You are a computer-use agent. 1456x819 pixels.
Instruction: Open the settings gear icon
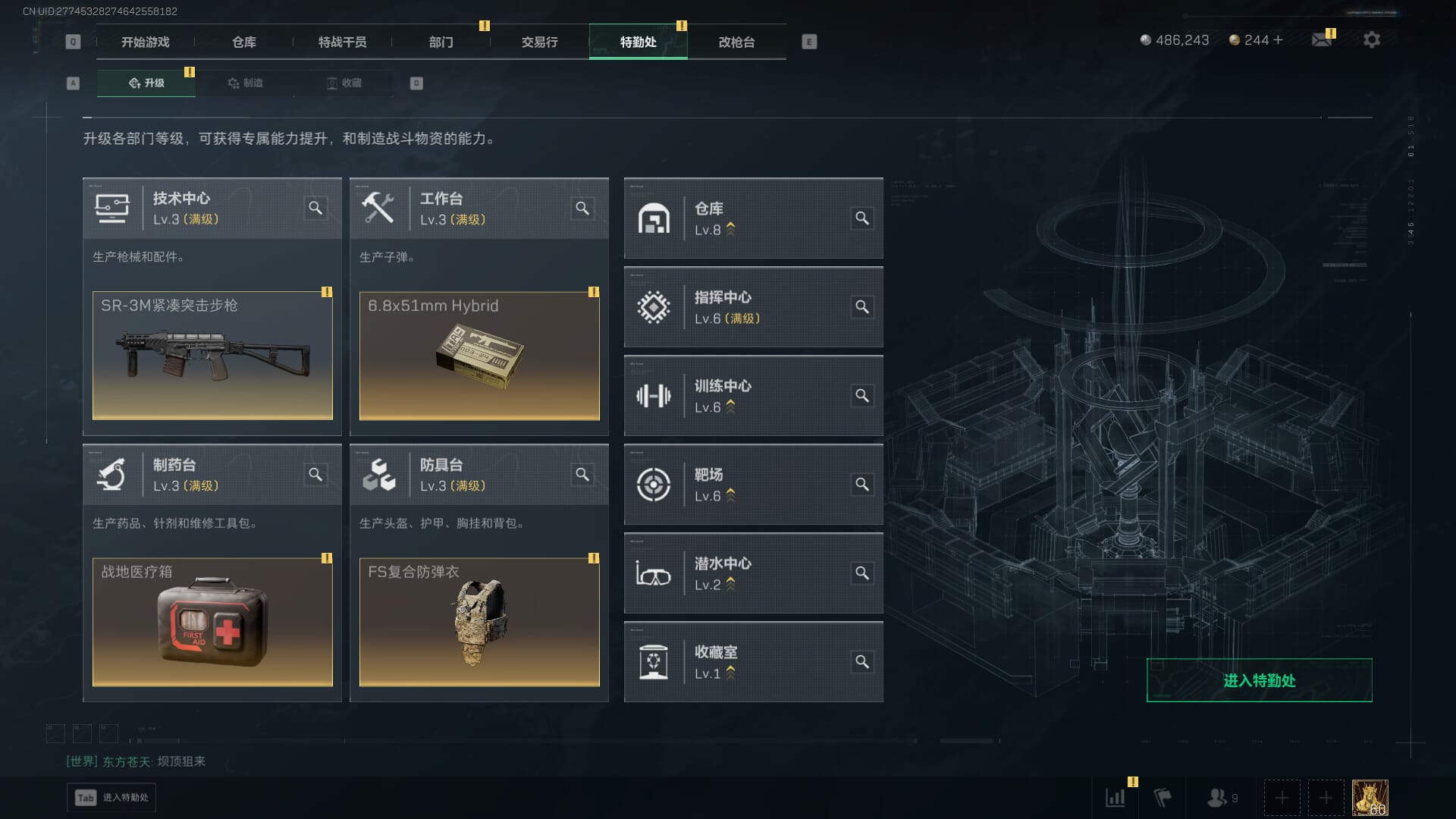(1371, 39)
